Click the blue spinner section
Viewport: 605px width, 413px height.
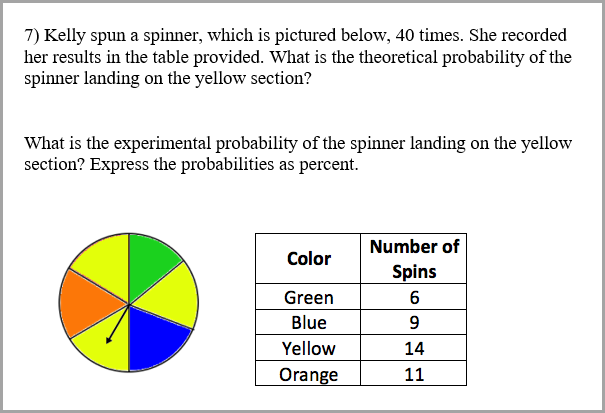pos(156,336)
